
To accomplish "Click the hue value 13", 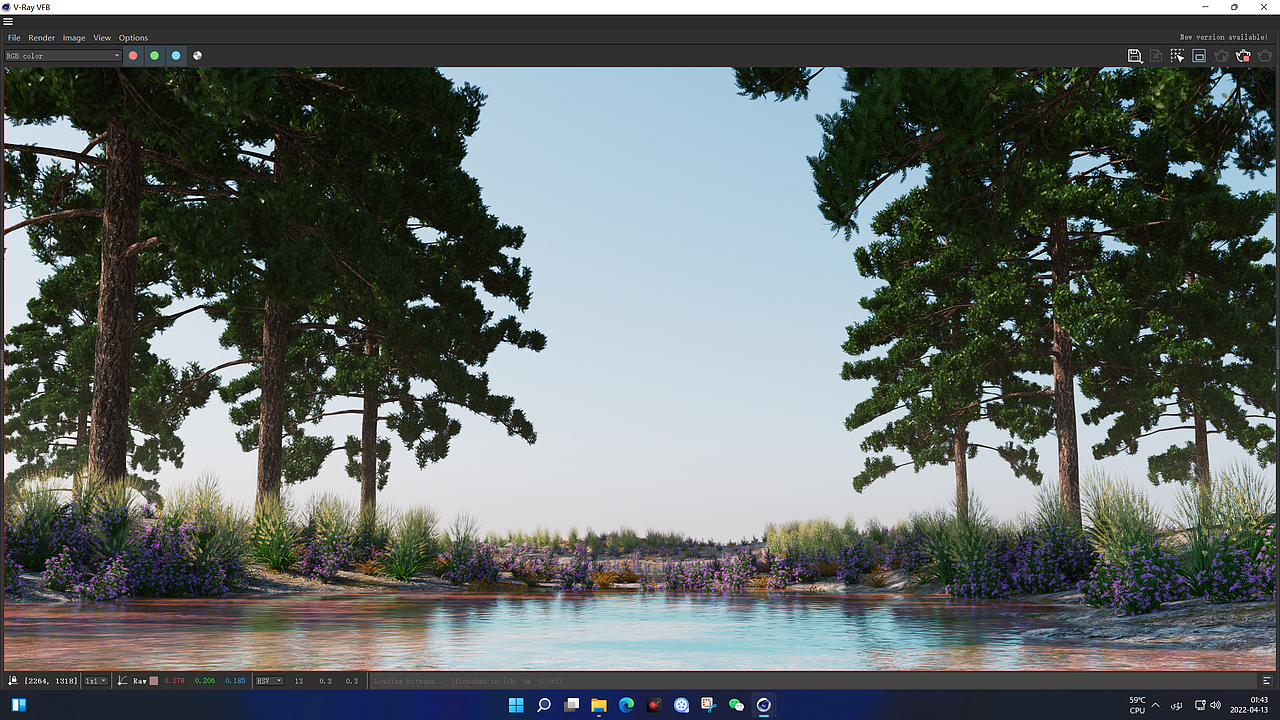I will pyautogui.click(x=299, y=681).
